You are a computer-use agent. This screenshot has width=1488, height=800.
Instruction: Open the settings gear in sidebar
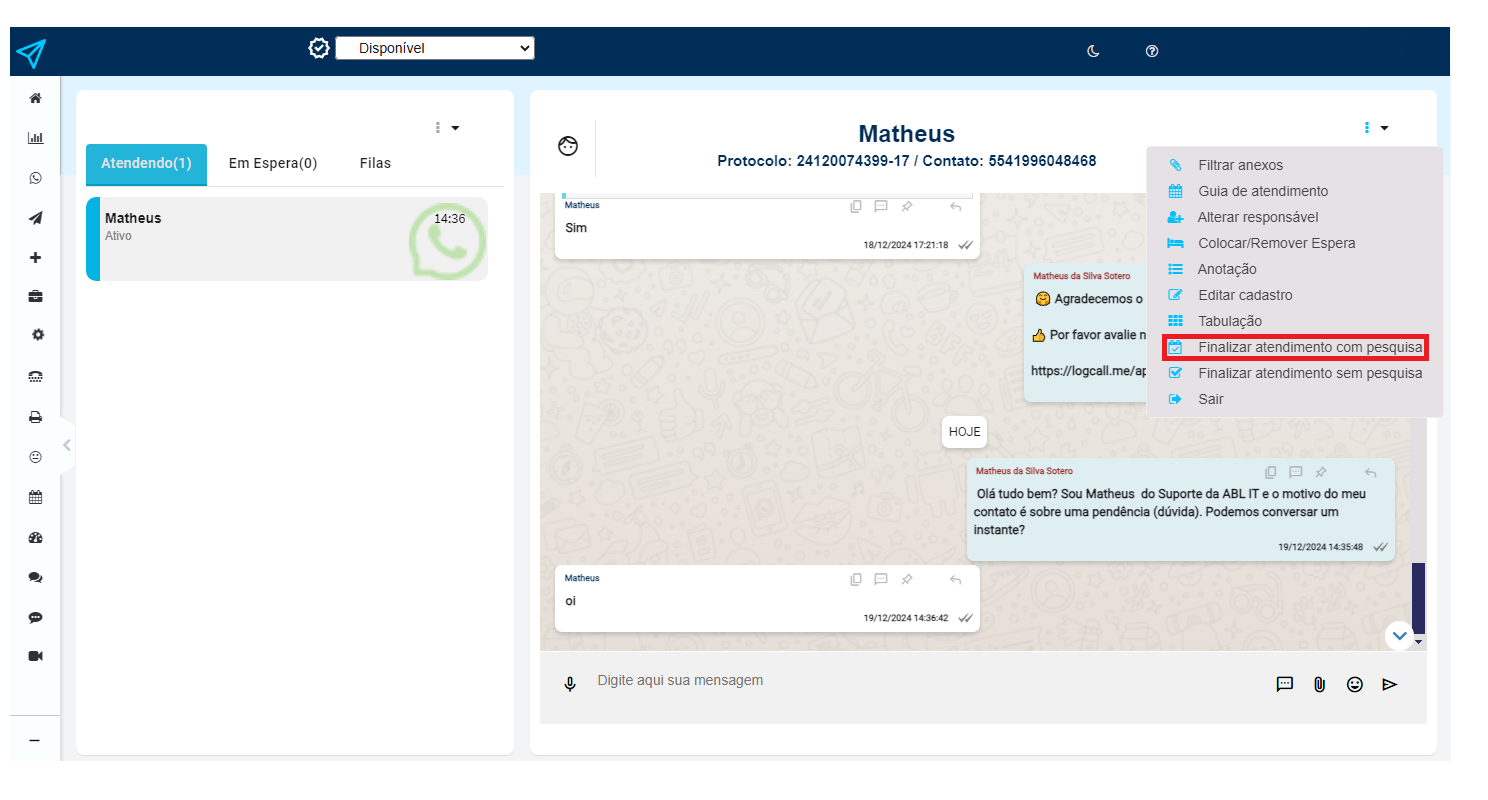click(37, 335)
